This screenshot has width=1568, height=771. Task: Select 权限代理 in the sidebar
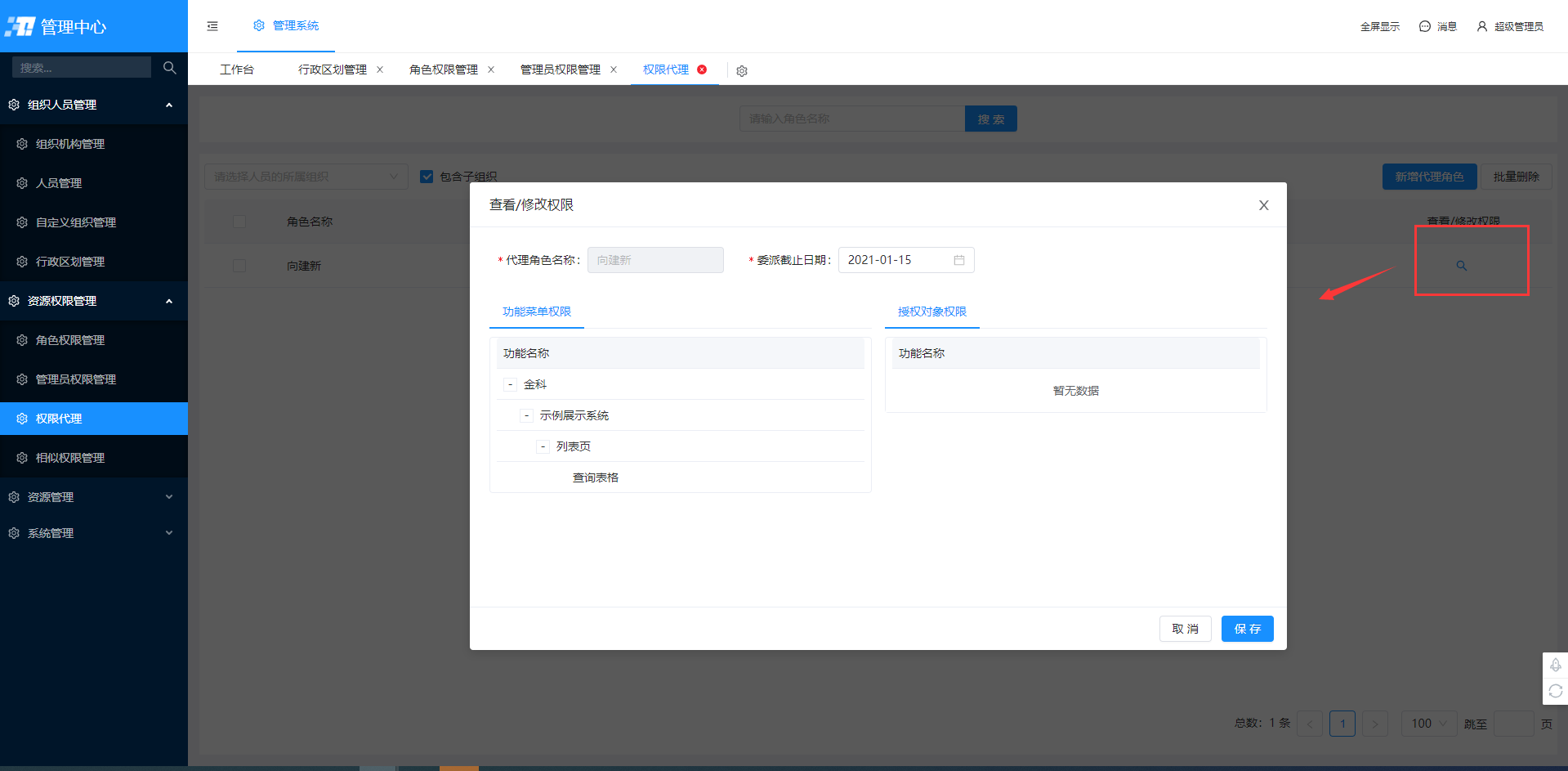[94, 419]
